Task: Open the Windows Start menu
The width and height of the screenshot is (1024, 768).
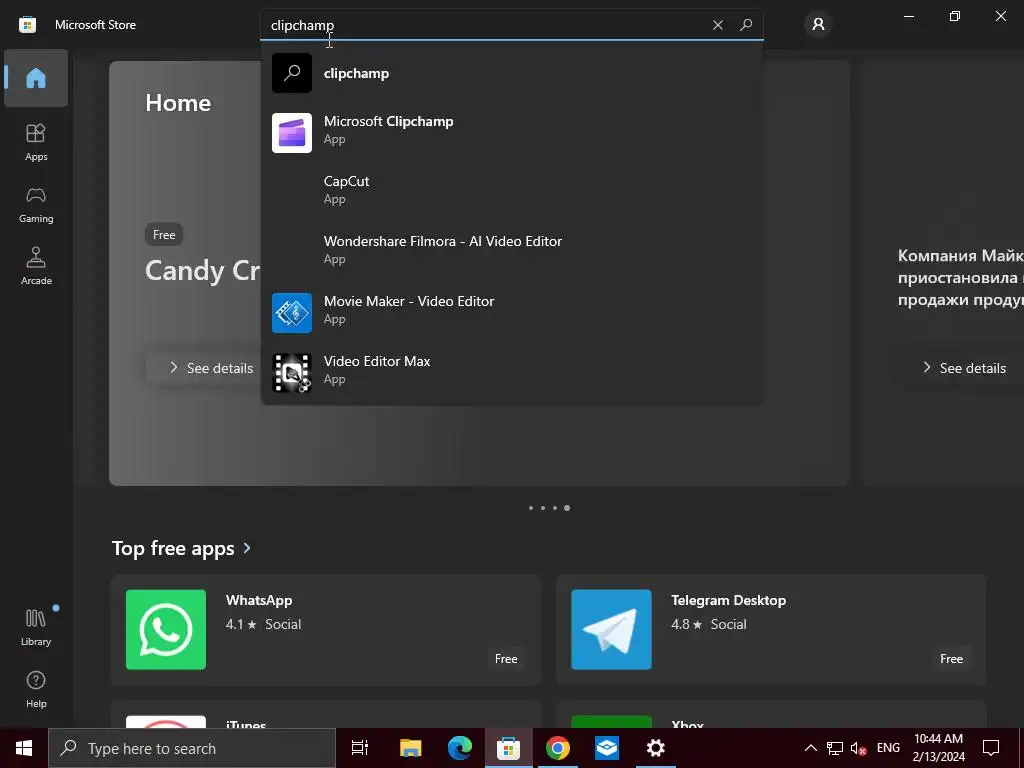Action: tap(24, 748)
